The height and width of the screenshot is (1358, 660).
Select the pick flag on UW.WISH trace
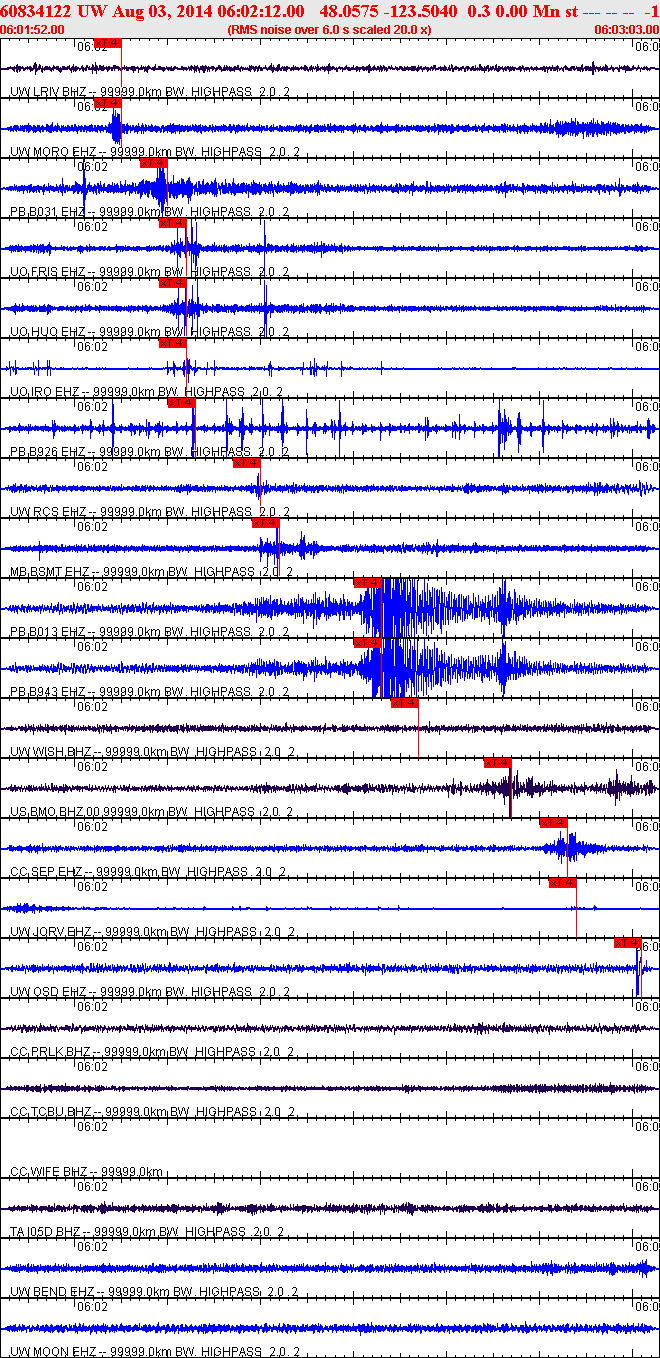[404, 703]
